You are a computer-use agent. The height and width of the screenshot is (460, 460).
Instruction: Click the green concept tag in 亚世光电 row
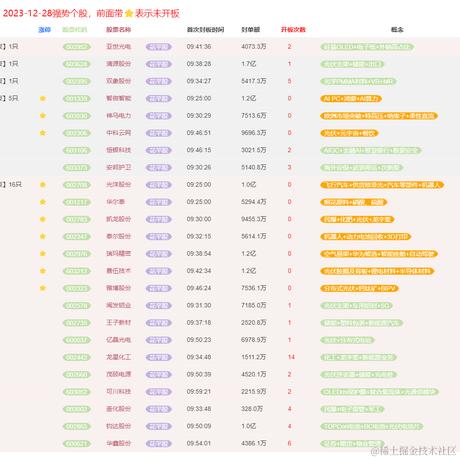tap(367, 47)
